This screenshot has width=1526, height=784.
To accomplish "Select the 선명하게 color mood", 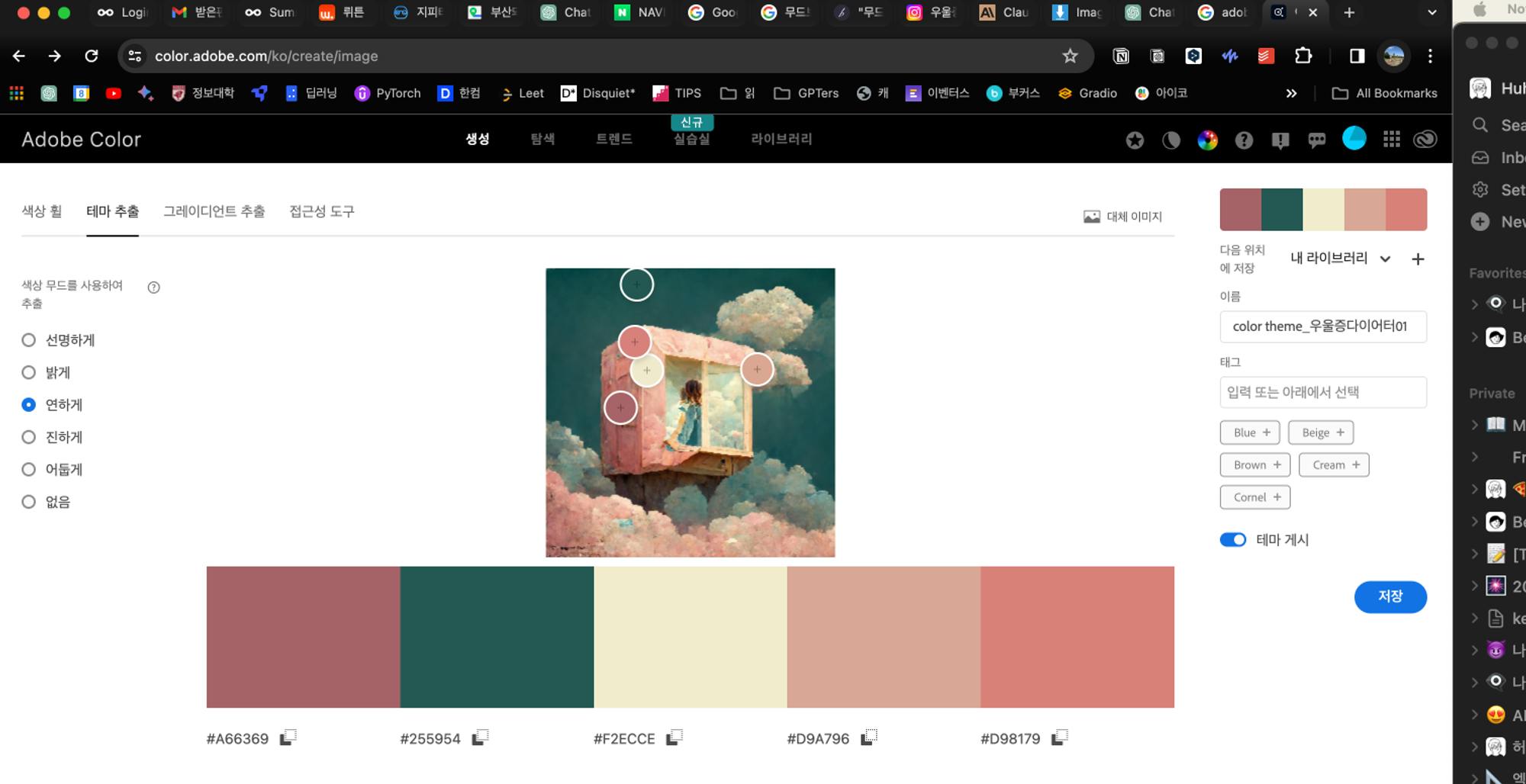I will tap(58, 340).
